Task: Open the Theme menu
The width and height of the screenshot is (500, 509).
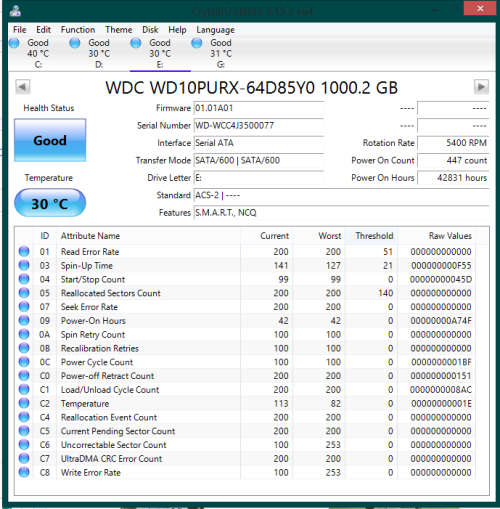Action: (x=119, y=30)
